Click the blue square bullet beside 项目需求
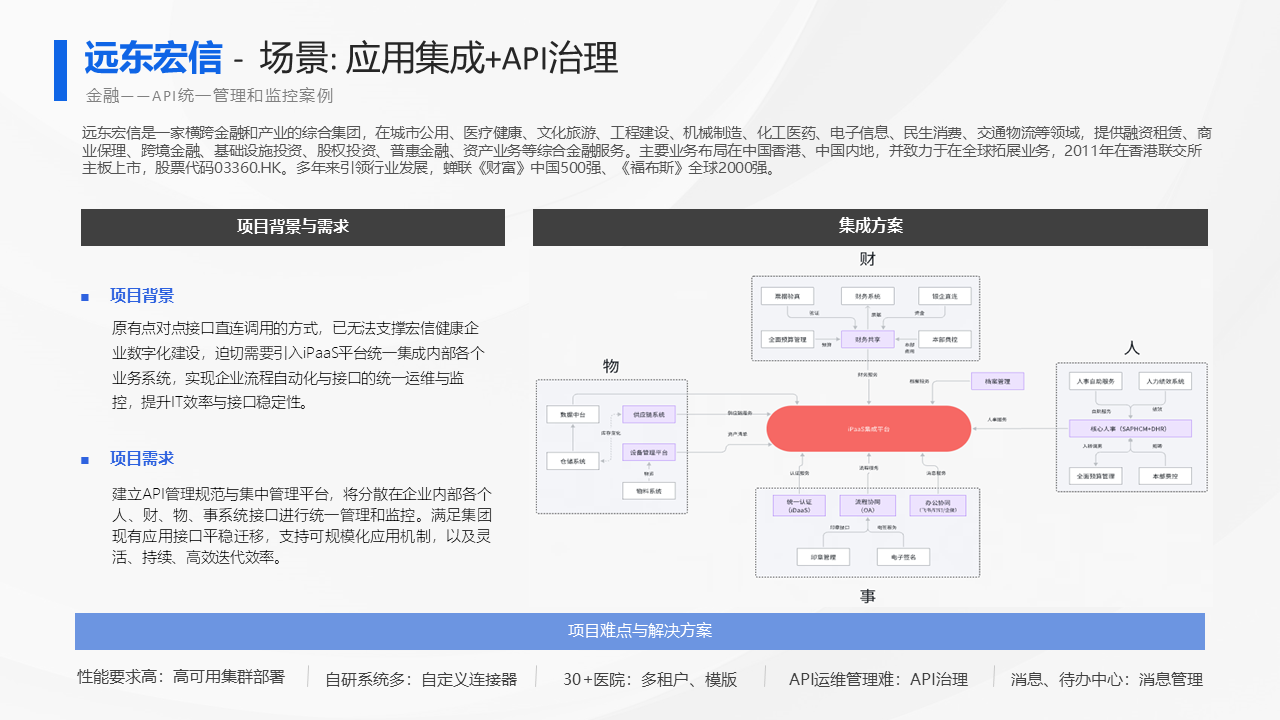This screenshot has height=720, width=1280. 85,460
